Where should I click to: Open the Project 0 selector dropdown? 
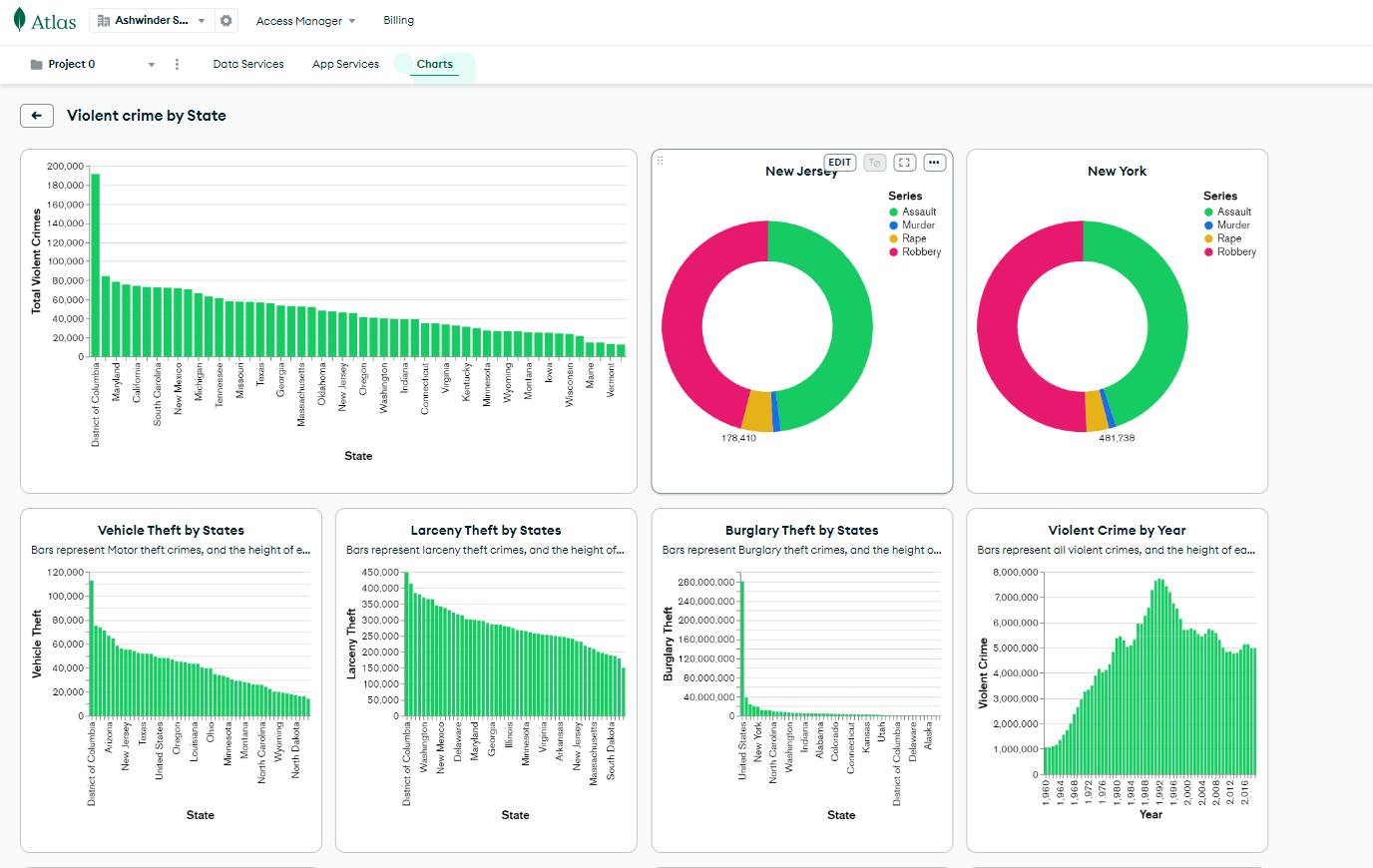coord(151,63)
